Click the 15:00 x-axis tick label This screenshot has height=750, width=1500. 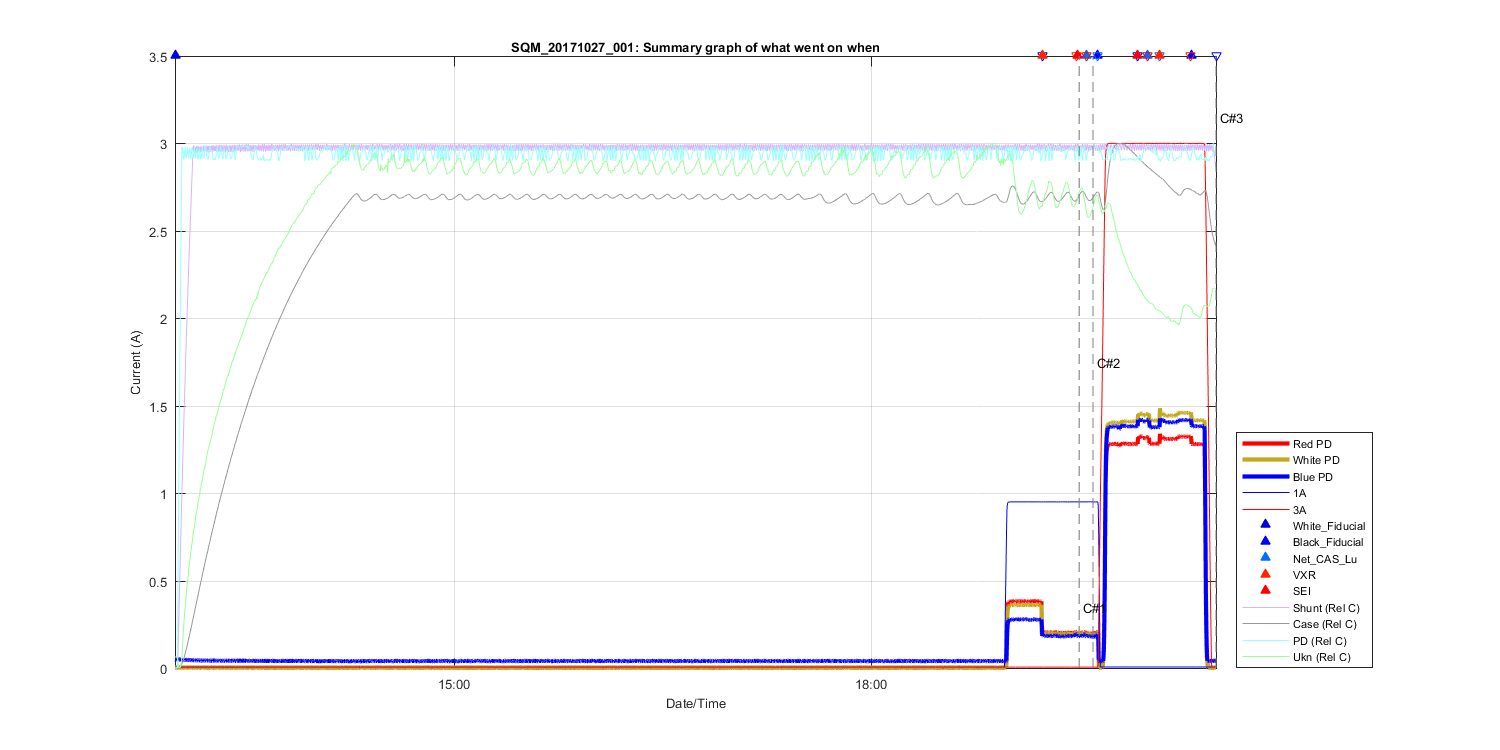[x=454, y=684]
